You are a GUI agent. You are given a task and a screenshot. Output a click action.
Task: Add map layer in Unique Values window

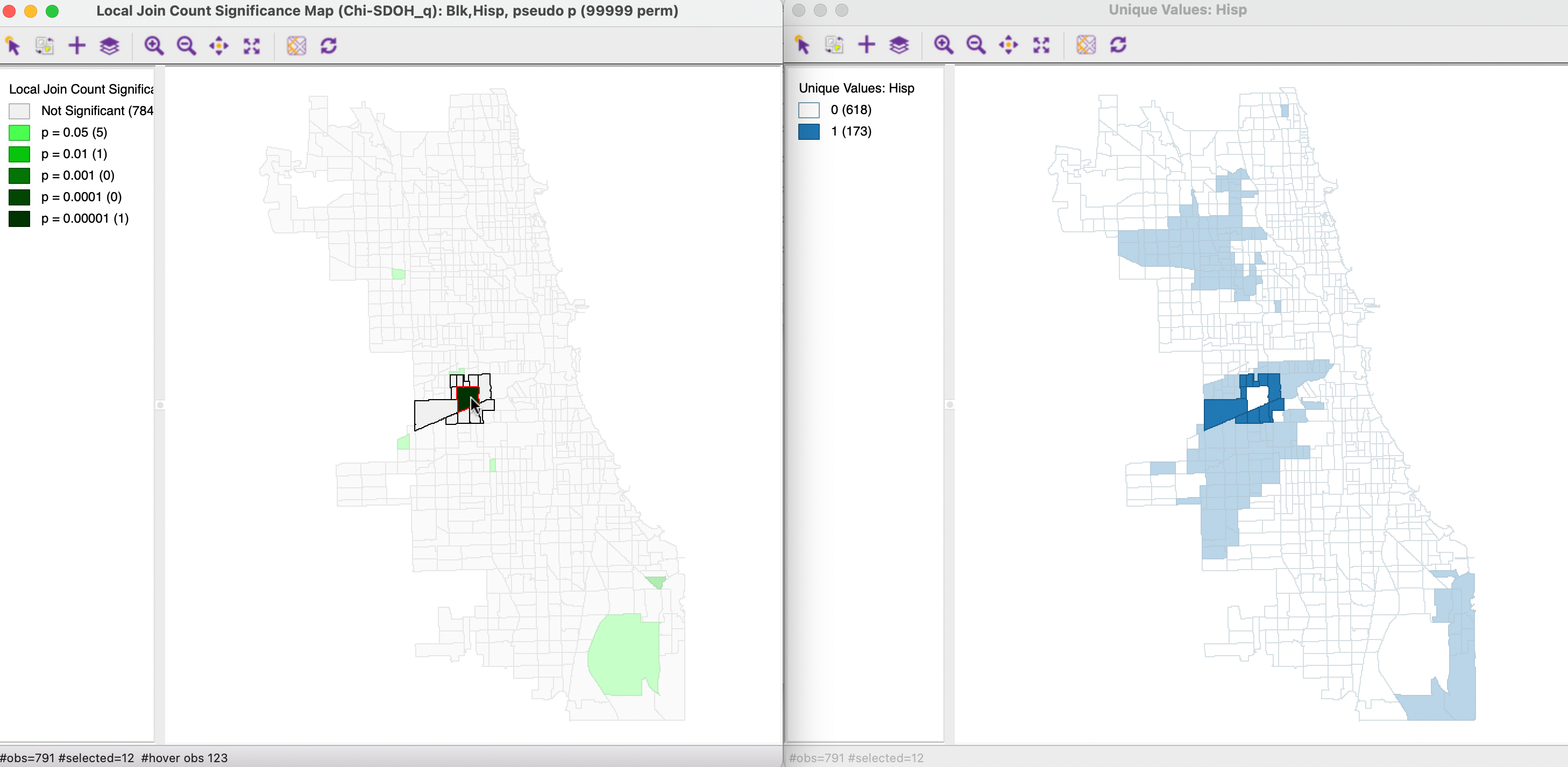[866, 45]
